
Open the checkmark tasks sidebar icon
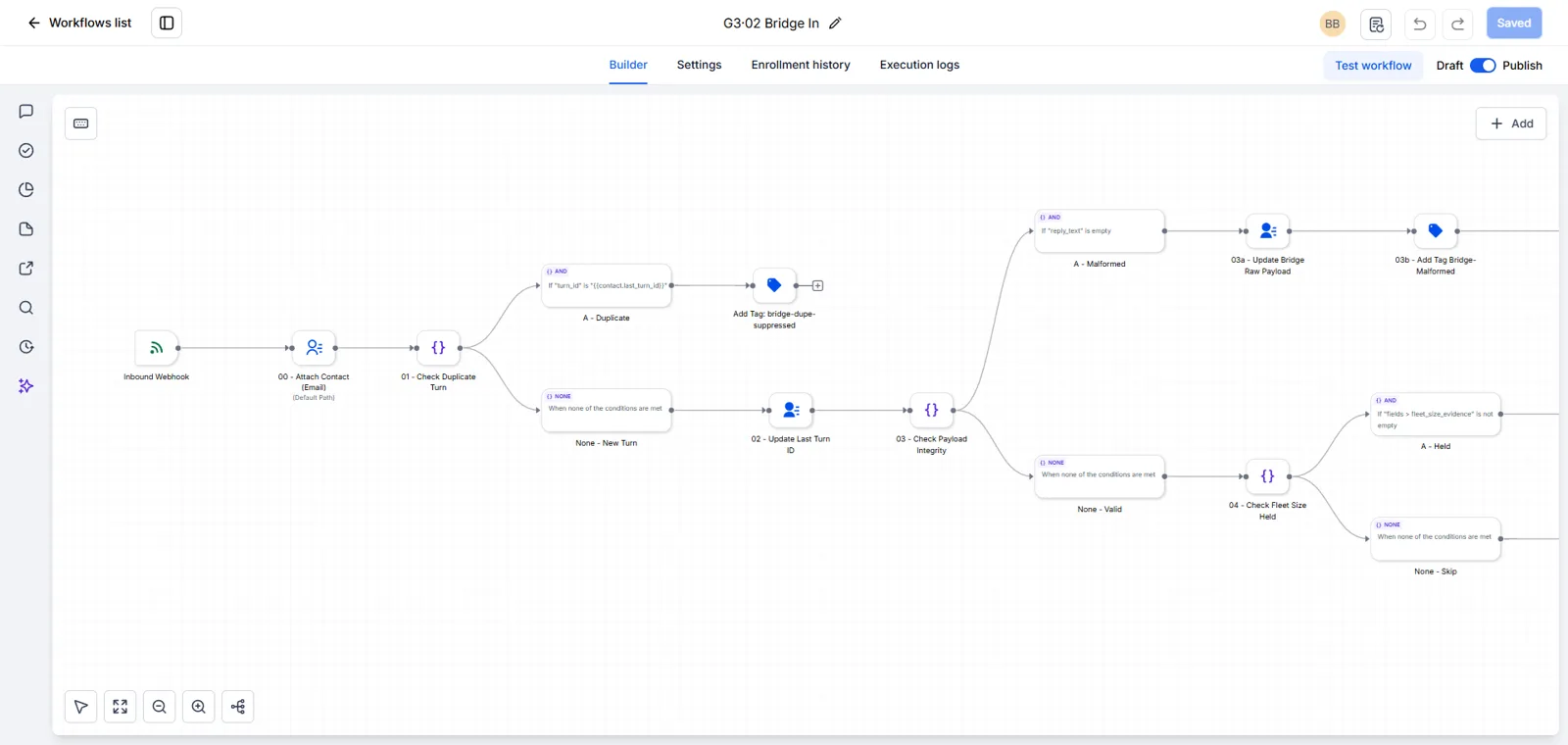point(26,151)
